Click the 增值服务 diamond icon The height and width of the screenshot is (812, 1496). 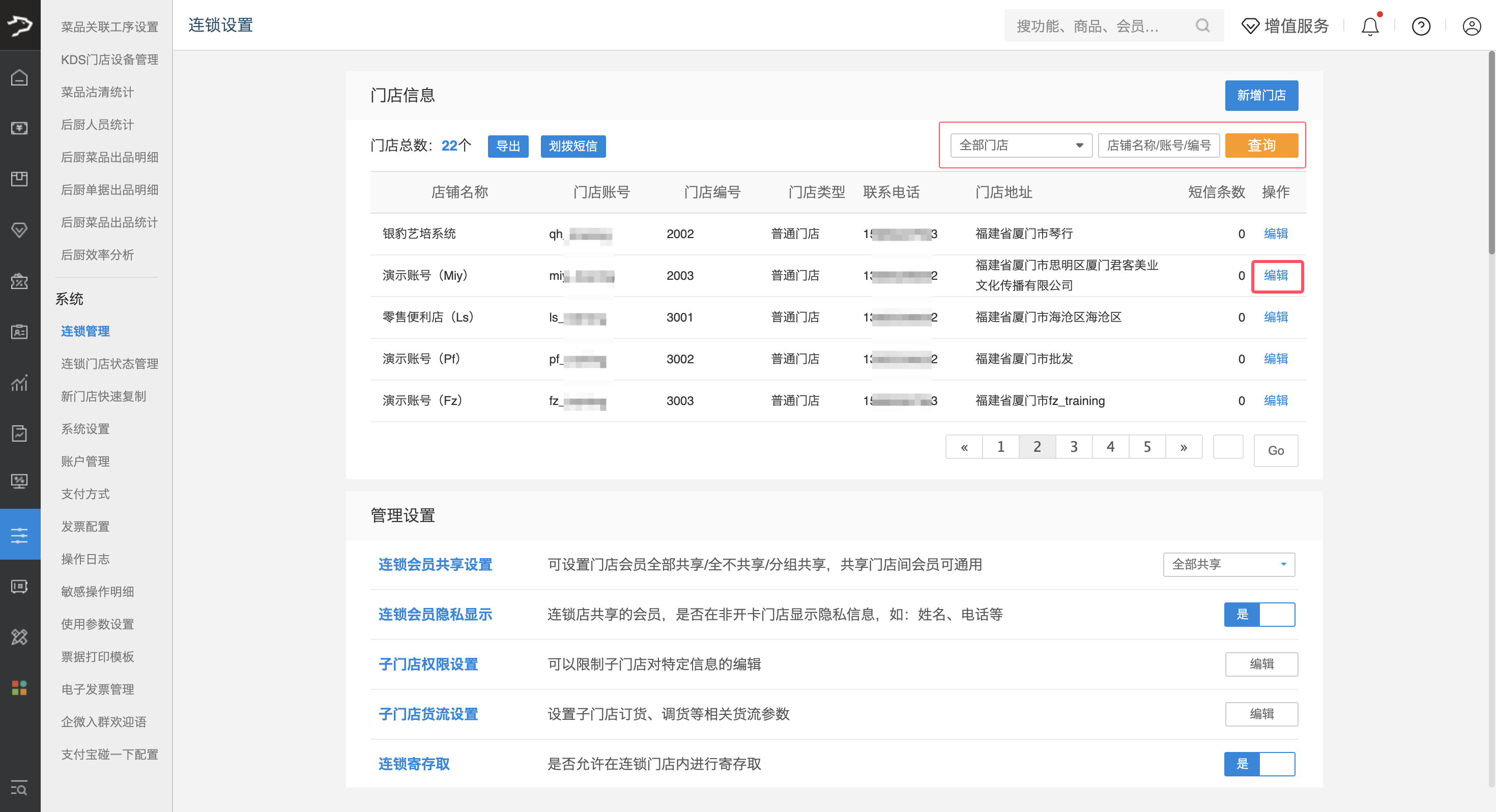coord(1251,25)
